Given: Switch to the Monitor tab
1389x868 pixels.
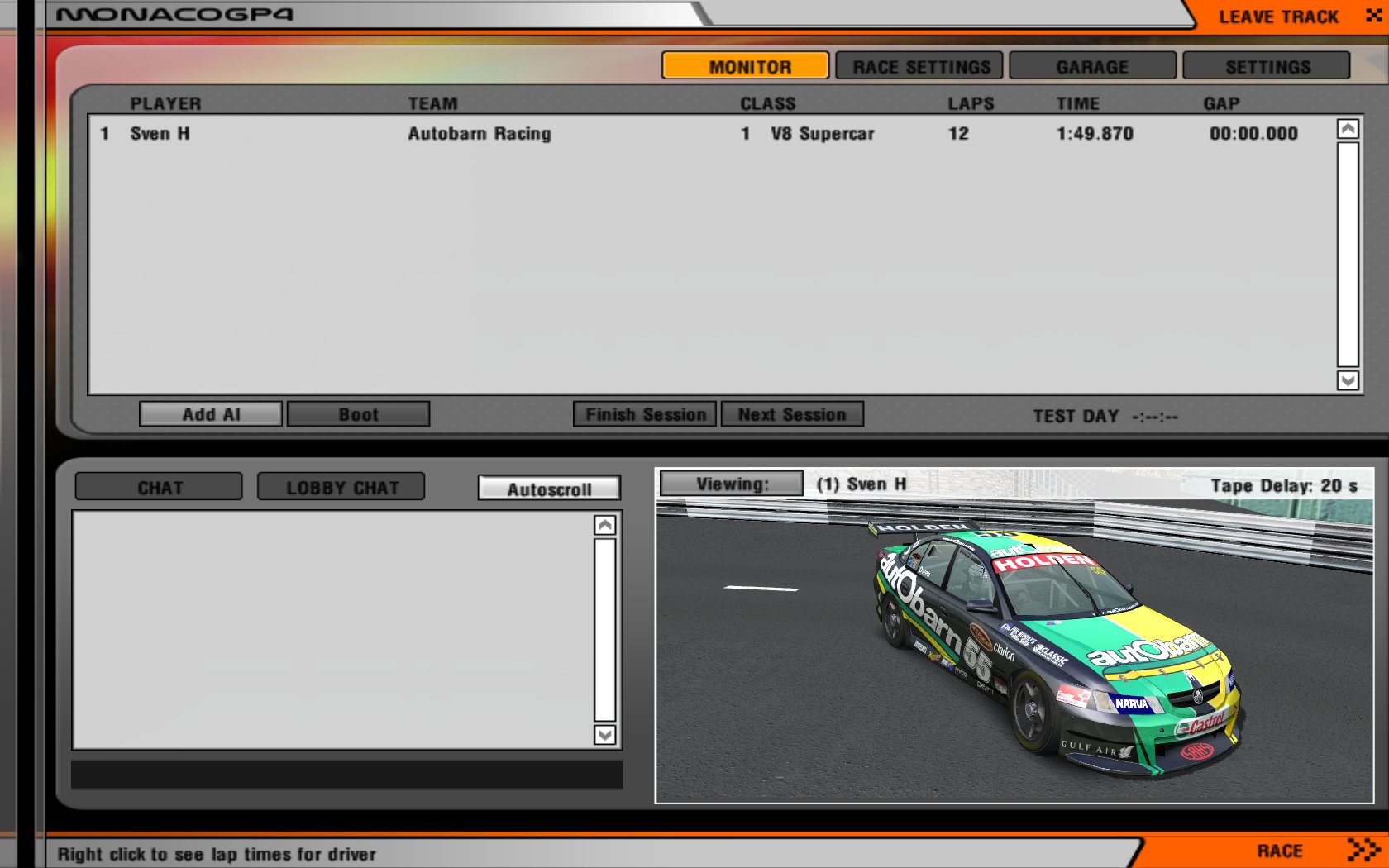Looking at the screenshot, I should tap(745, 66).
